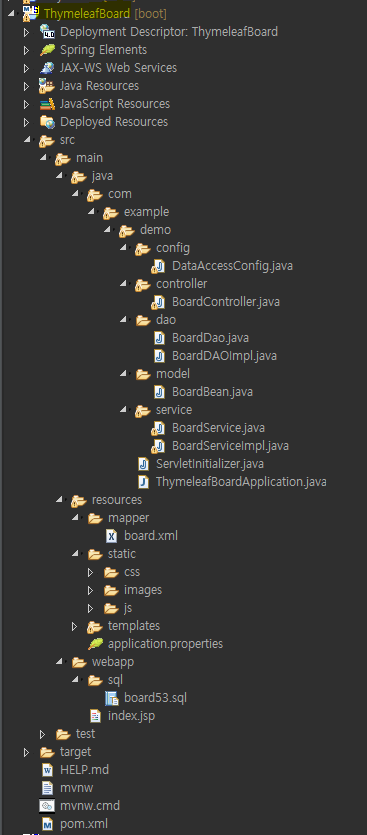Viewport: 367px width, 835px height.
Task: Click the pom.xml Maven file icon
Action: pos(47,824)
